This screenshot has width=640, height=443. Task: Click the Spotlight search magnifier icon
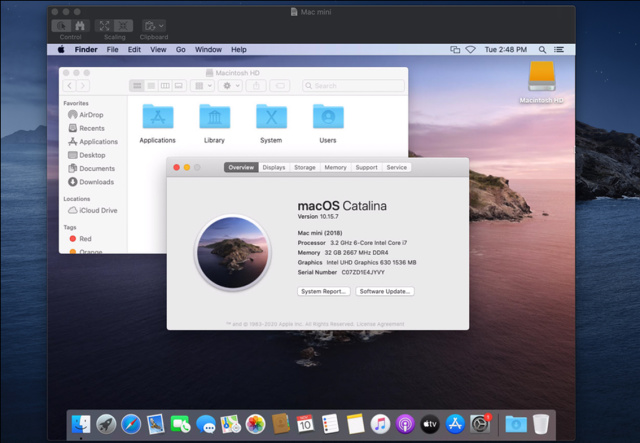542,49
